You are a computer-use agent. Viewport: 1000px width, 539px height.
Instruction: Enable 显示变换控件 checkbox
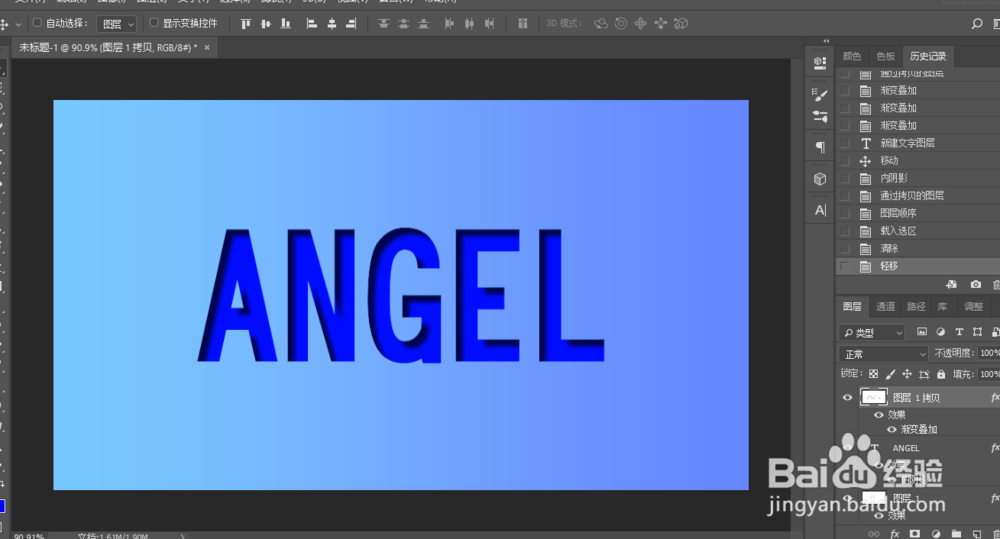(x=154, y=23)
